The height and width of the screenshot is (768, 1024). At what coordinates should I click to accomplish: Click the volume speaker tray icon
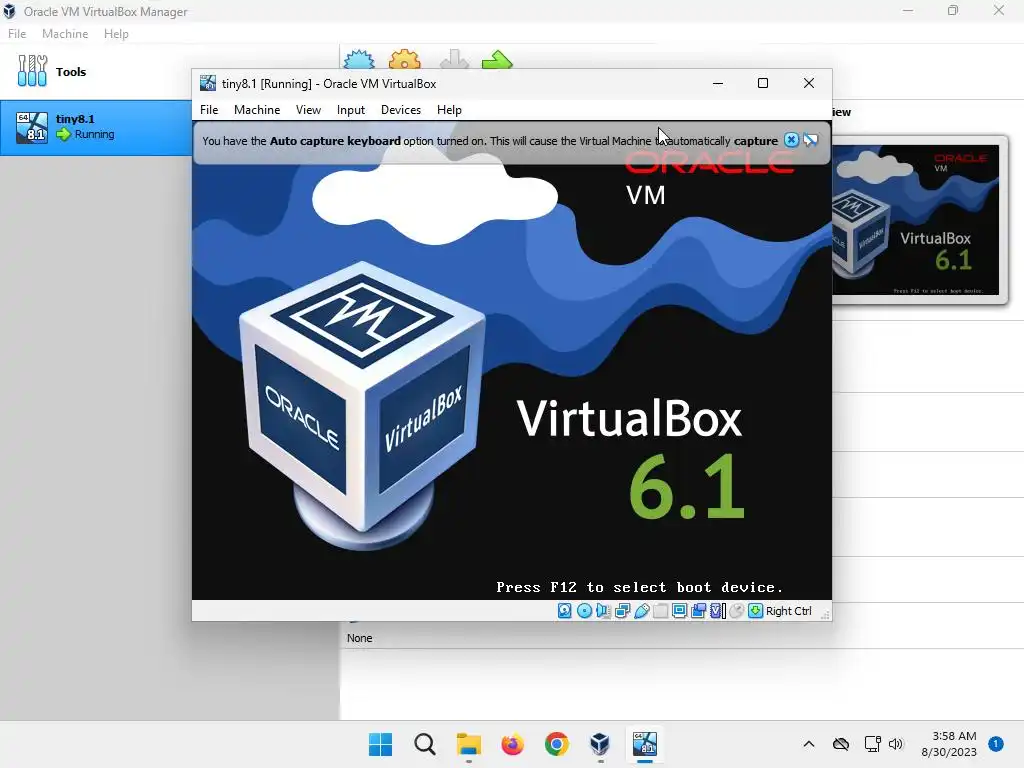(x=896, y=744)
